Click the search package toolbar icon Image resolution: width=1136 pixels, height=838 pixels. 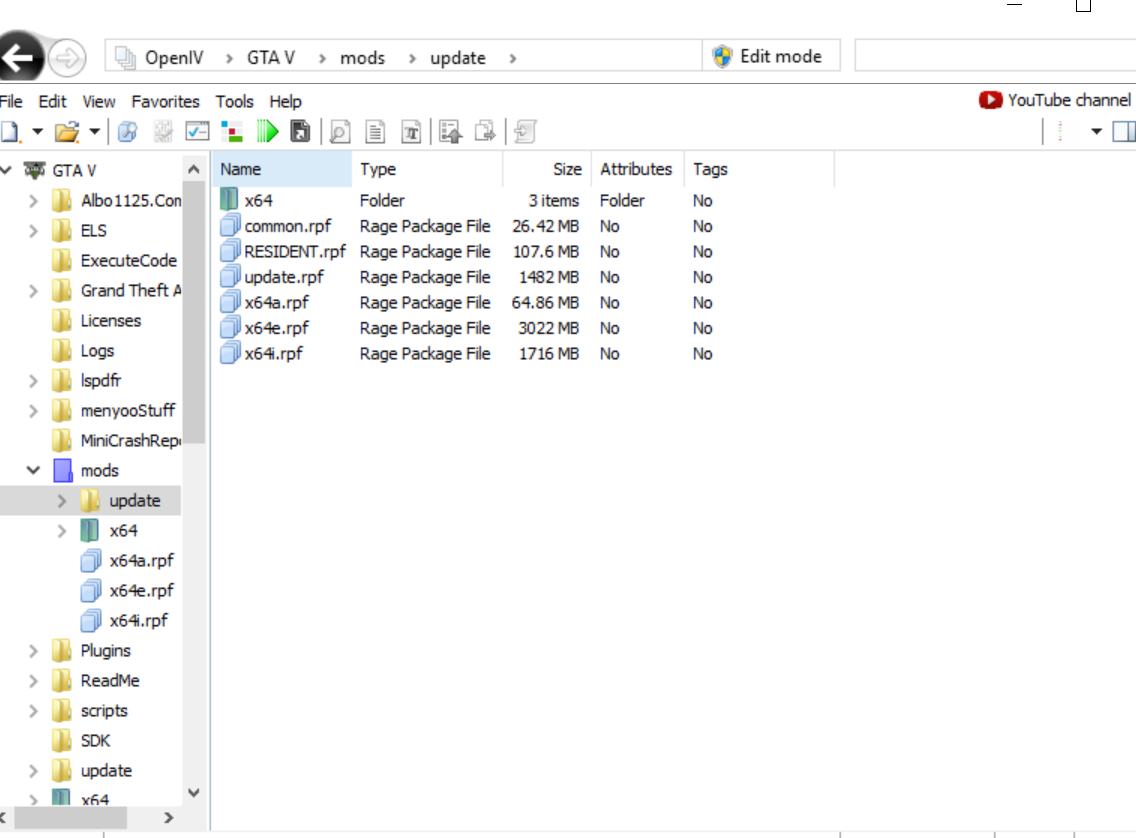[128, 132]
